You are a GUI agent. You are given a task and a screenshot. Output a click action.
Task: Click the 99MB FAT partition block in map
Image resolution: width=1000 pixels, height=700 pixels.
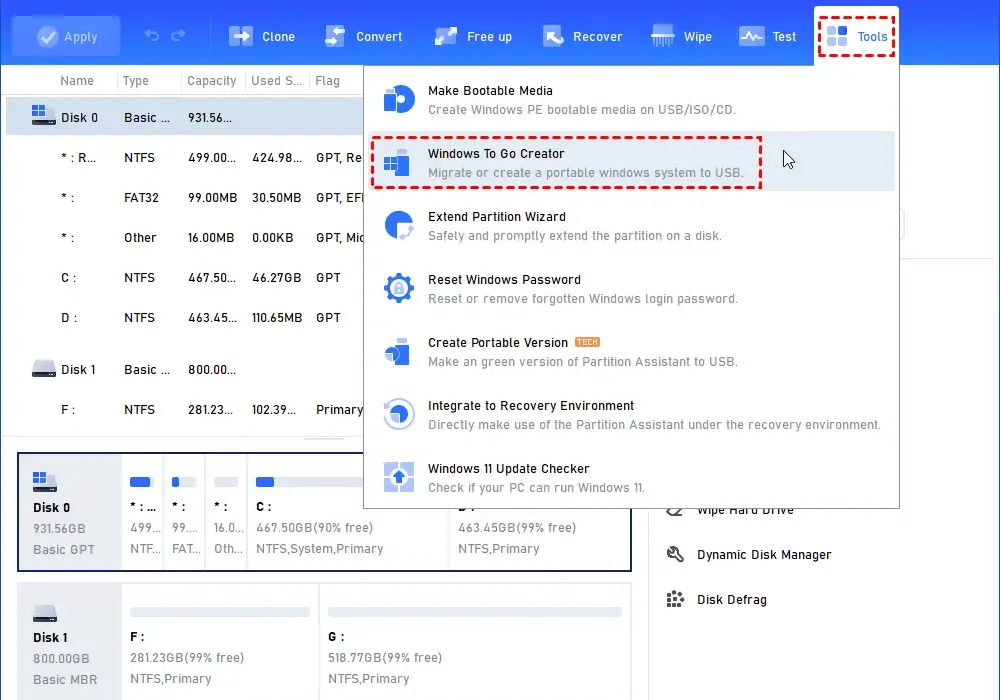[184, 513]
